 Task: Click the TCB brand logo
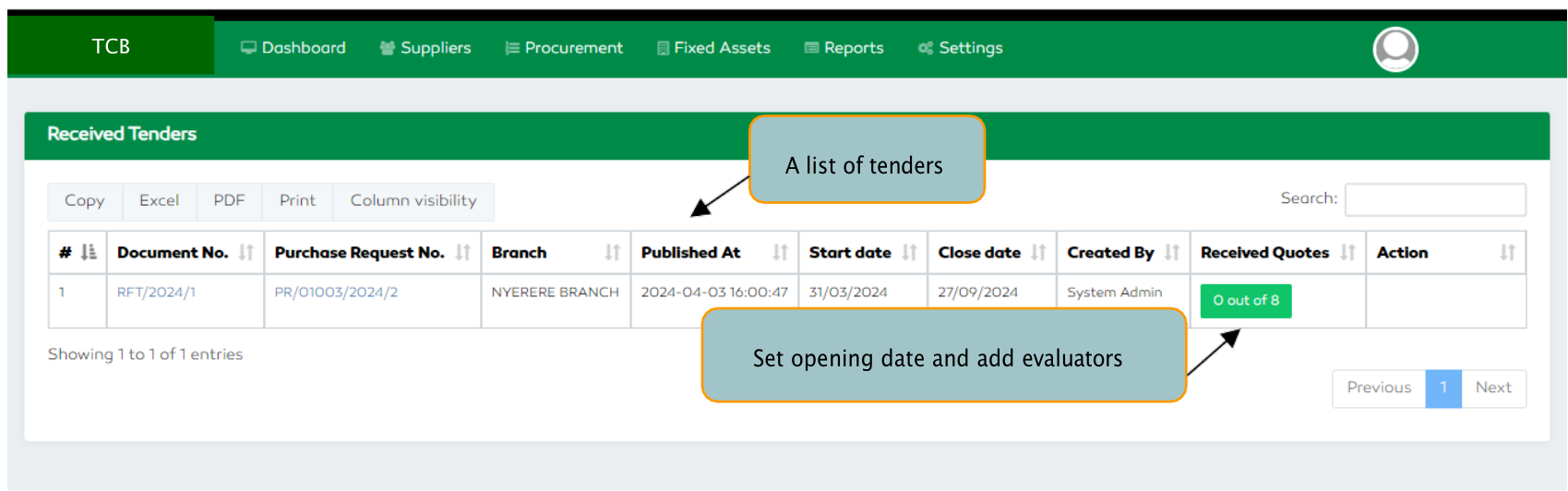111,46
